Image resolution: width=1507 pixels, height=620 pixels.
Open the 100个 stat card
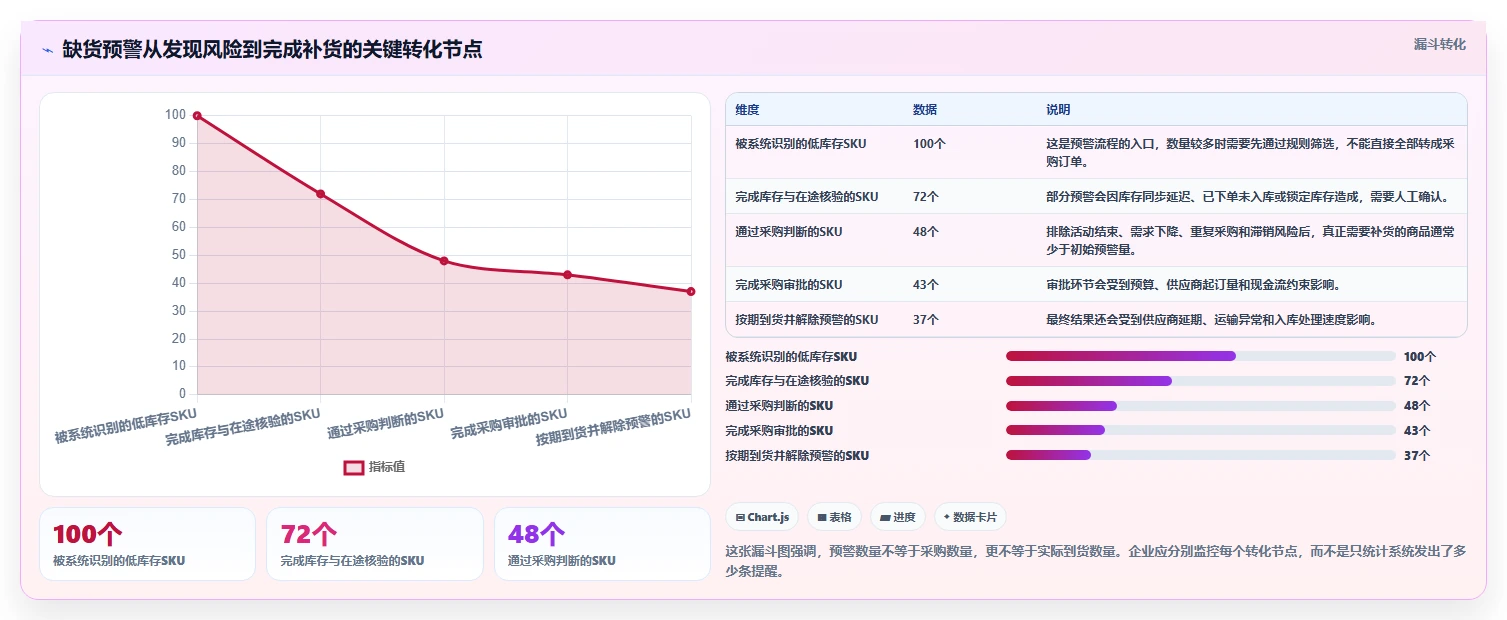[x=148, y=544]
